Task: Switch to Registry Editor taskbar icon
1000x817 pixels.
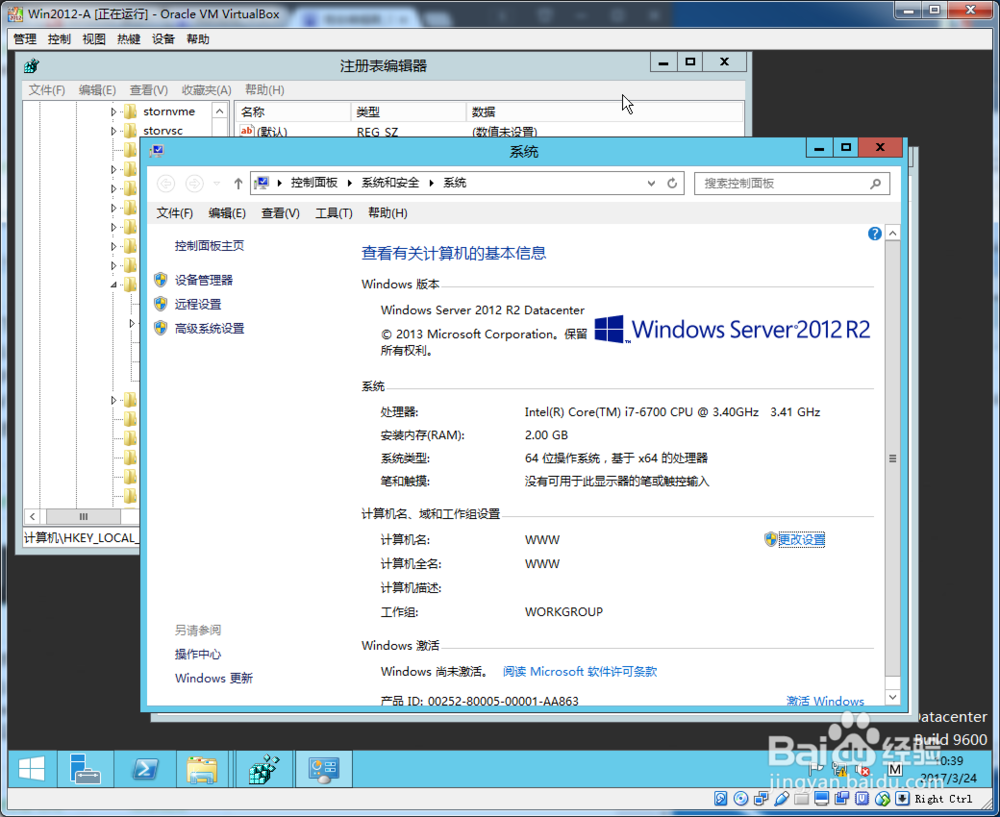Action: 264,769
